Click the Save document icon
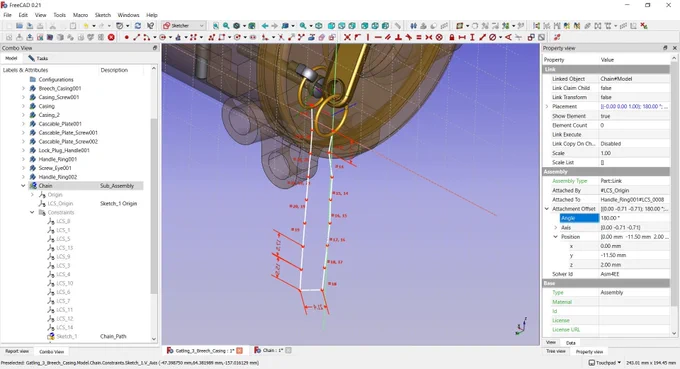Screen dimensions: 680x369 click(29, 26)
